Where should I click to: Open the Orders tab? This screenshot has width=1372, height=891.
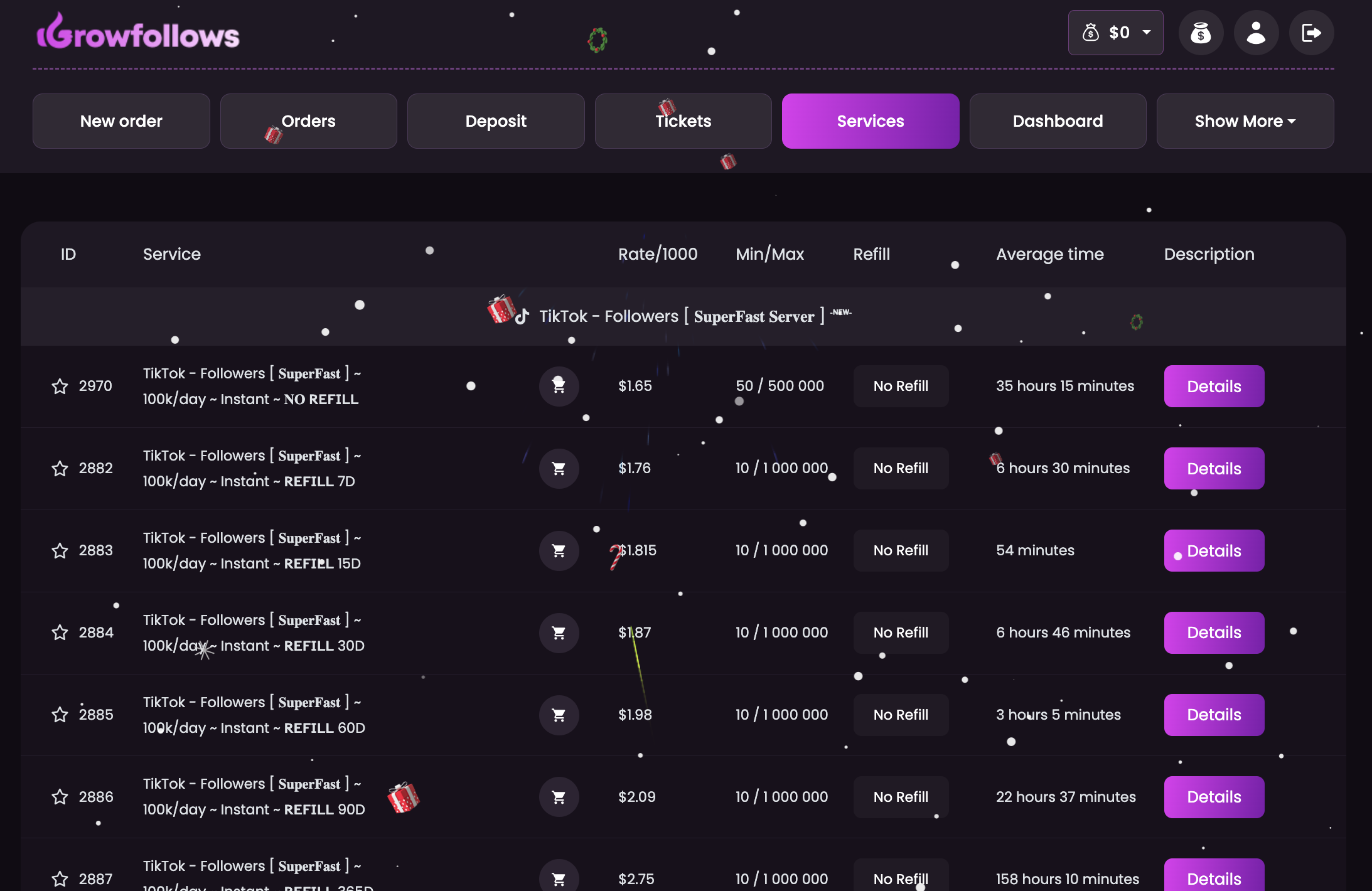tap(308, 121)
